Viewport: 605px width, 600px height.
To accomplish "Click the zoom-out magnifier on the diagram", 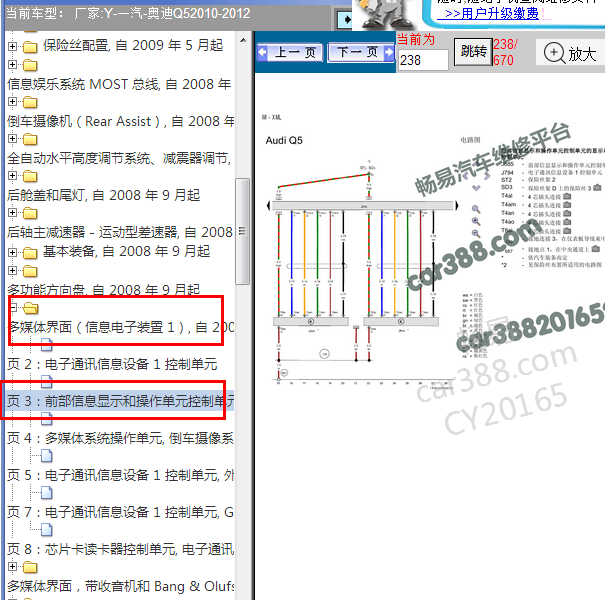I will coord(476,233).
